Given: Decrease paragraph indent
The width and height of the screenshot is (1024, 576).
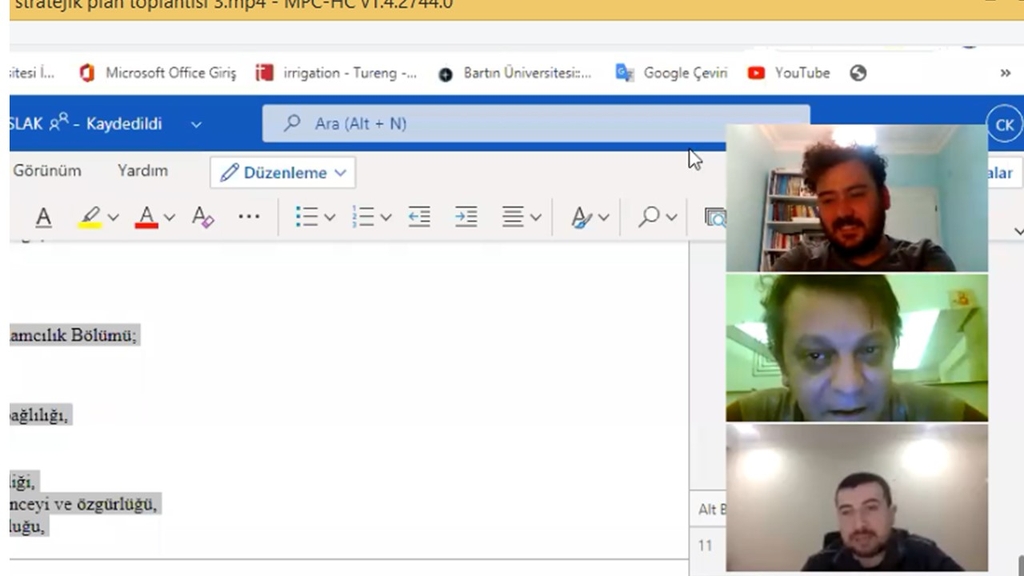Looking at the screenshot, I should tap(419, 217).
